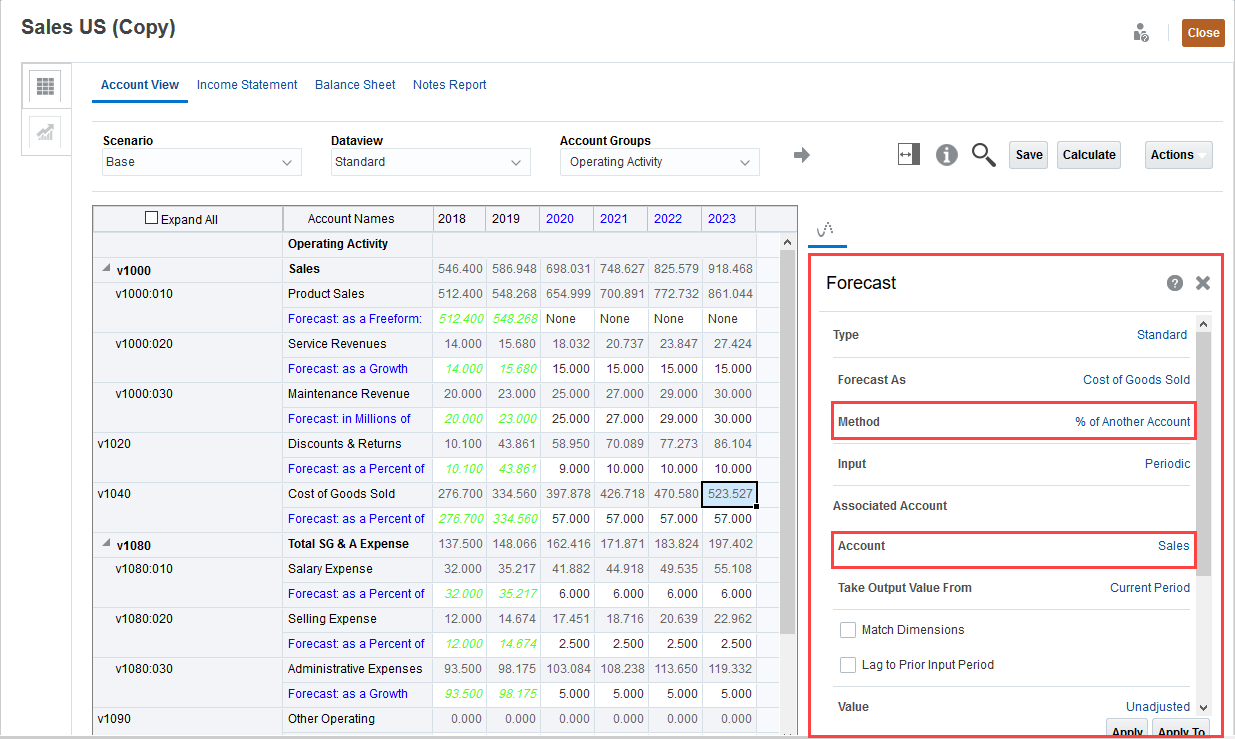
Task: Check the Match Dimensions box
Action: [x=848, y=630]
